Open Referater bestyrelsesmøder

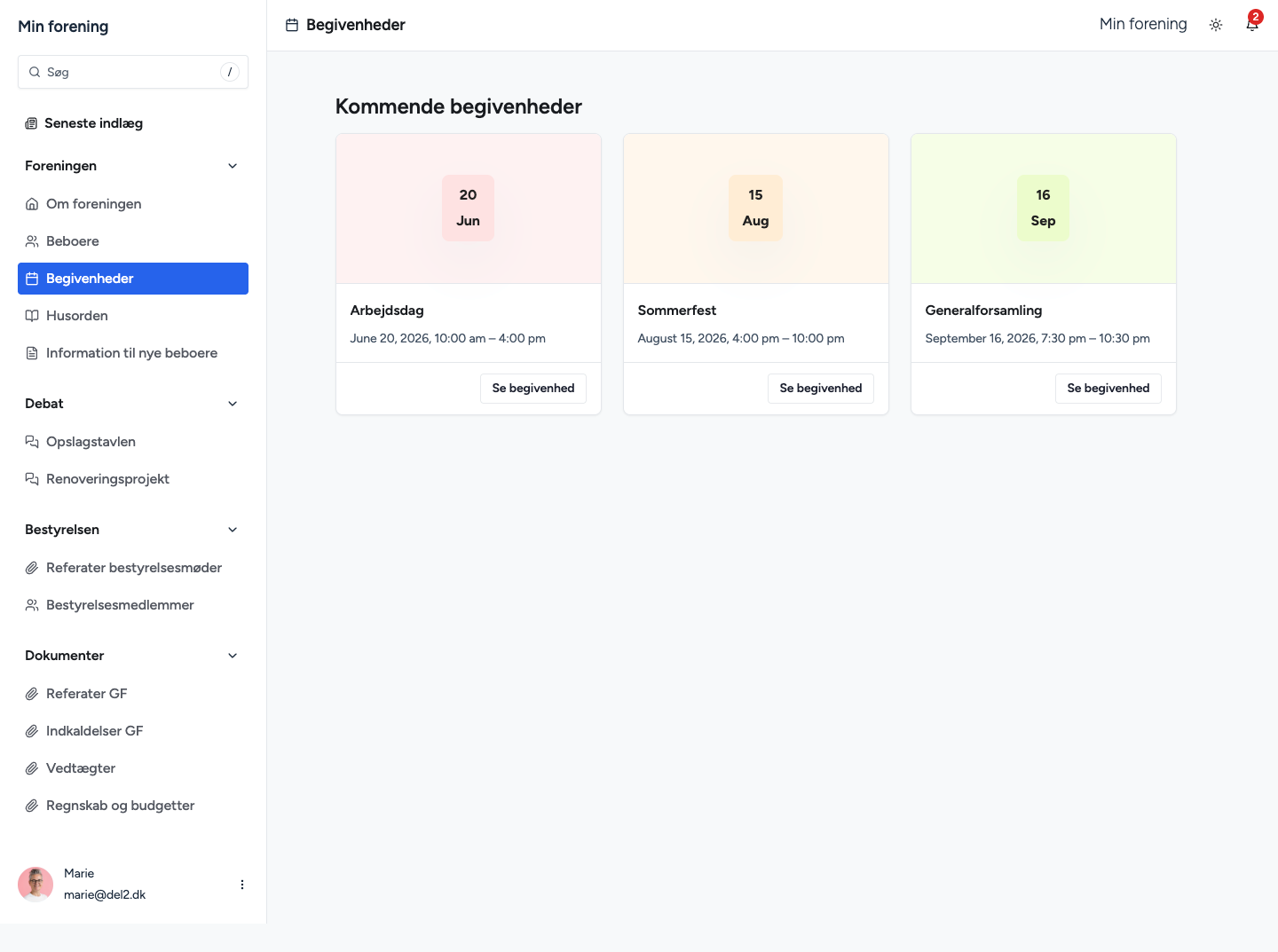point(133,568)
